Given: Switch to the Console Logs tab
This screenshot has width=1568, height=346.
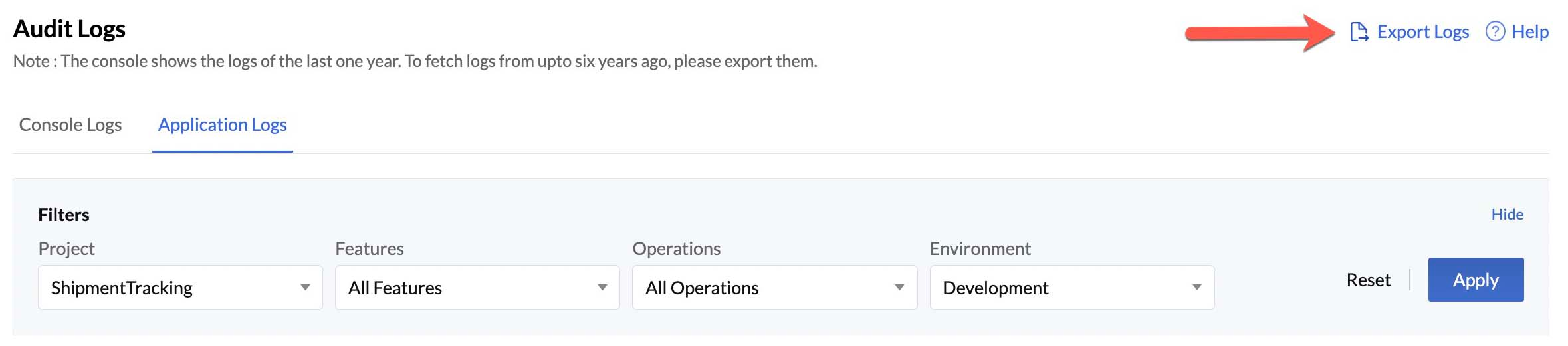Looking at the screenshot, I should click(x=70, y=125).
